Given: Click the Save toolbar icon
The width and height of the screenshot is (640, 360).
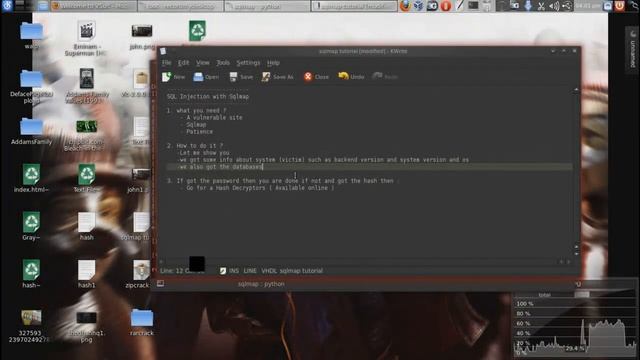Looking at the screenshot, I should click(233, 77).
